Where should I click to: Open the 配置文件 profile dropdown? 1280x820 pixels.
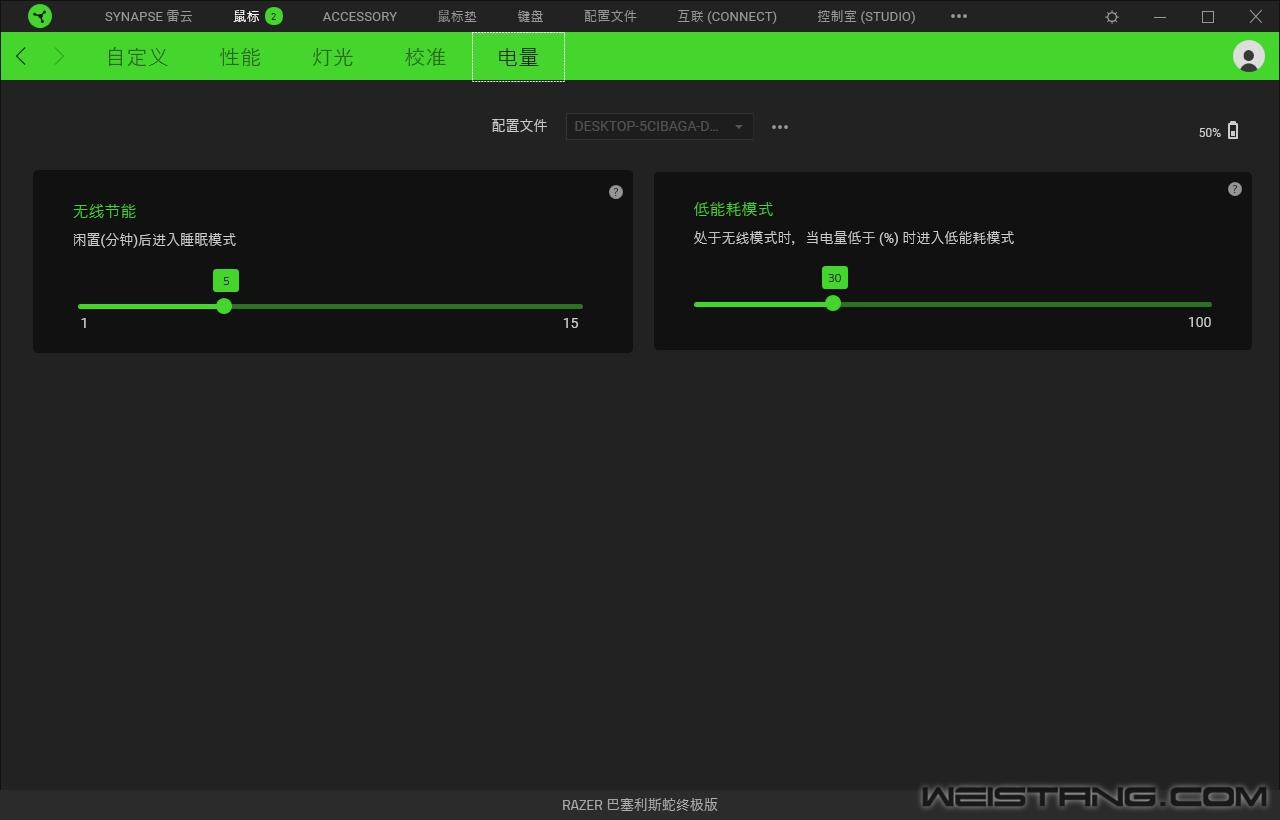(660, 127)
